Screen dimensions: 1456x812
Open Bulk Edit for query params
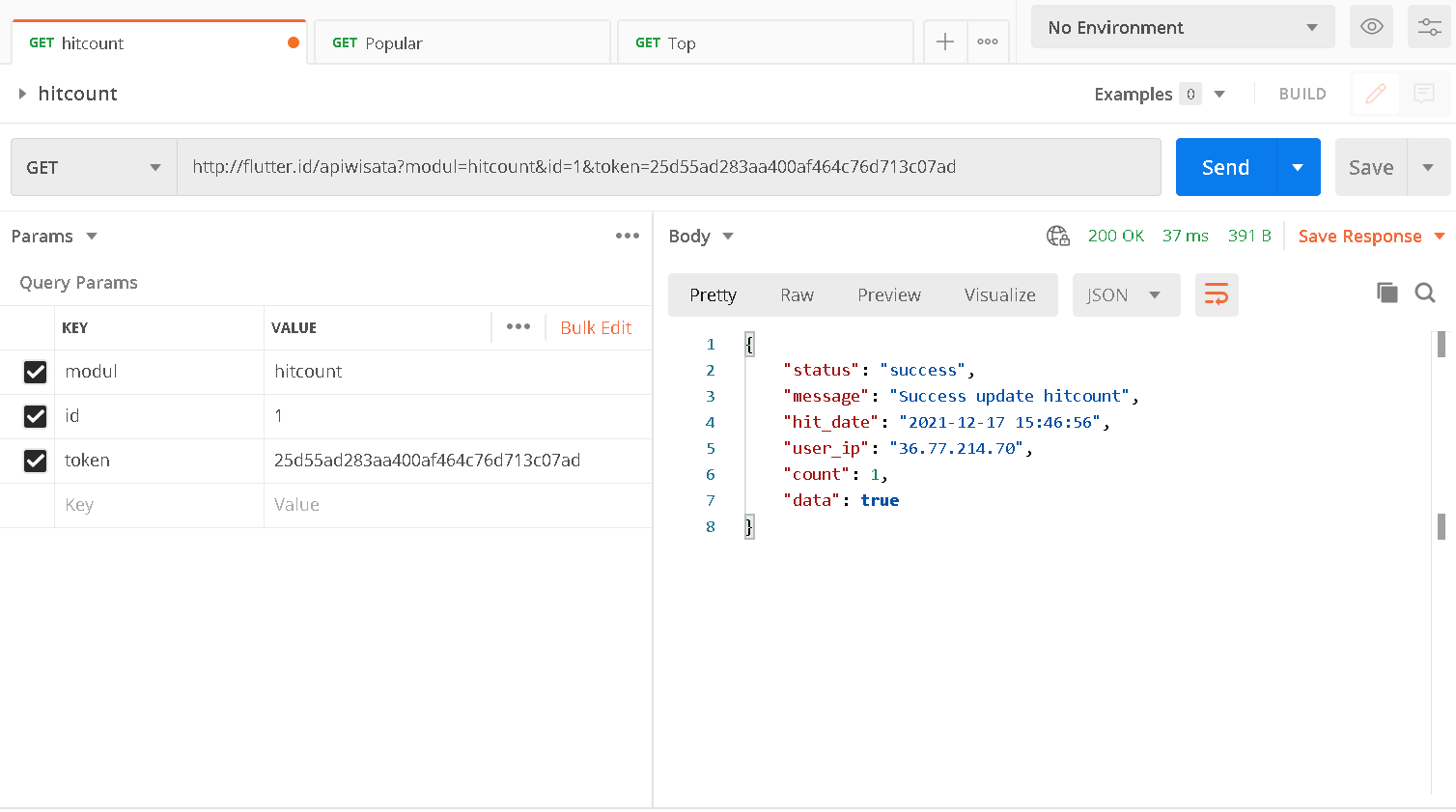[x=596, y=327]
